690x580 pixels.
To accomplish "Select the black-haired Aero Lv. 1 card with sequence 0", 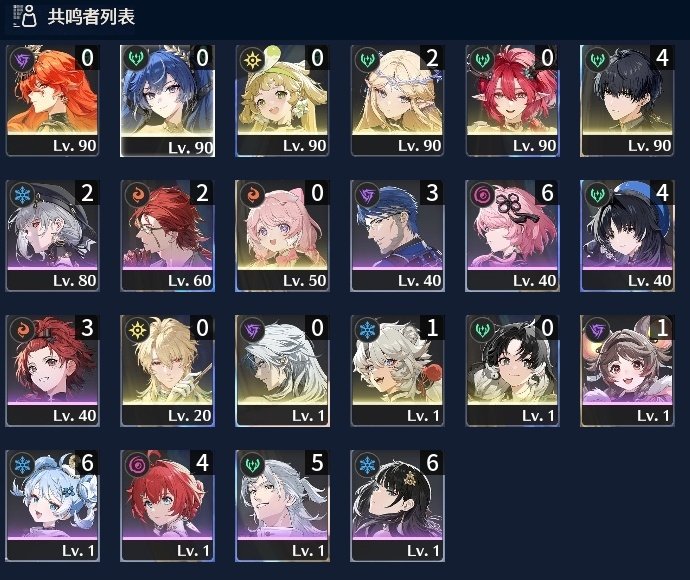I will click(512, 371).
